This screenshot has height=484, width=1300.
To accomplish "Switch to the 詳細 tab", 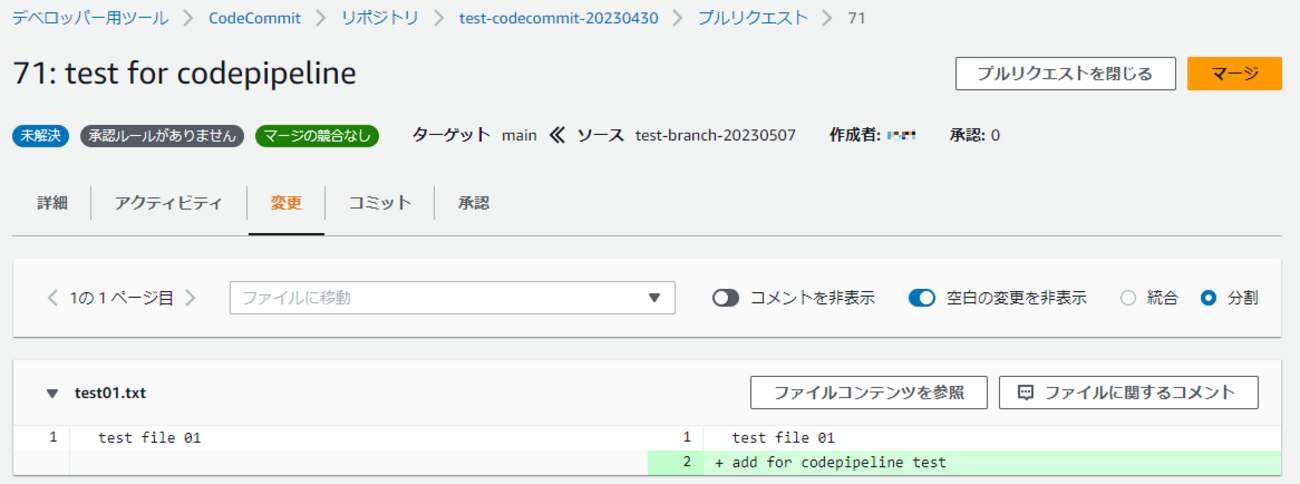I will [52, 203].
